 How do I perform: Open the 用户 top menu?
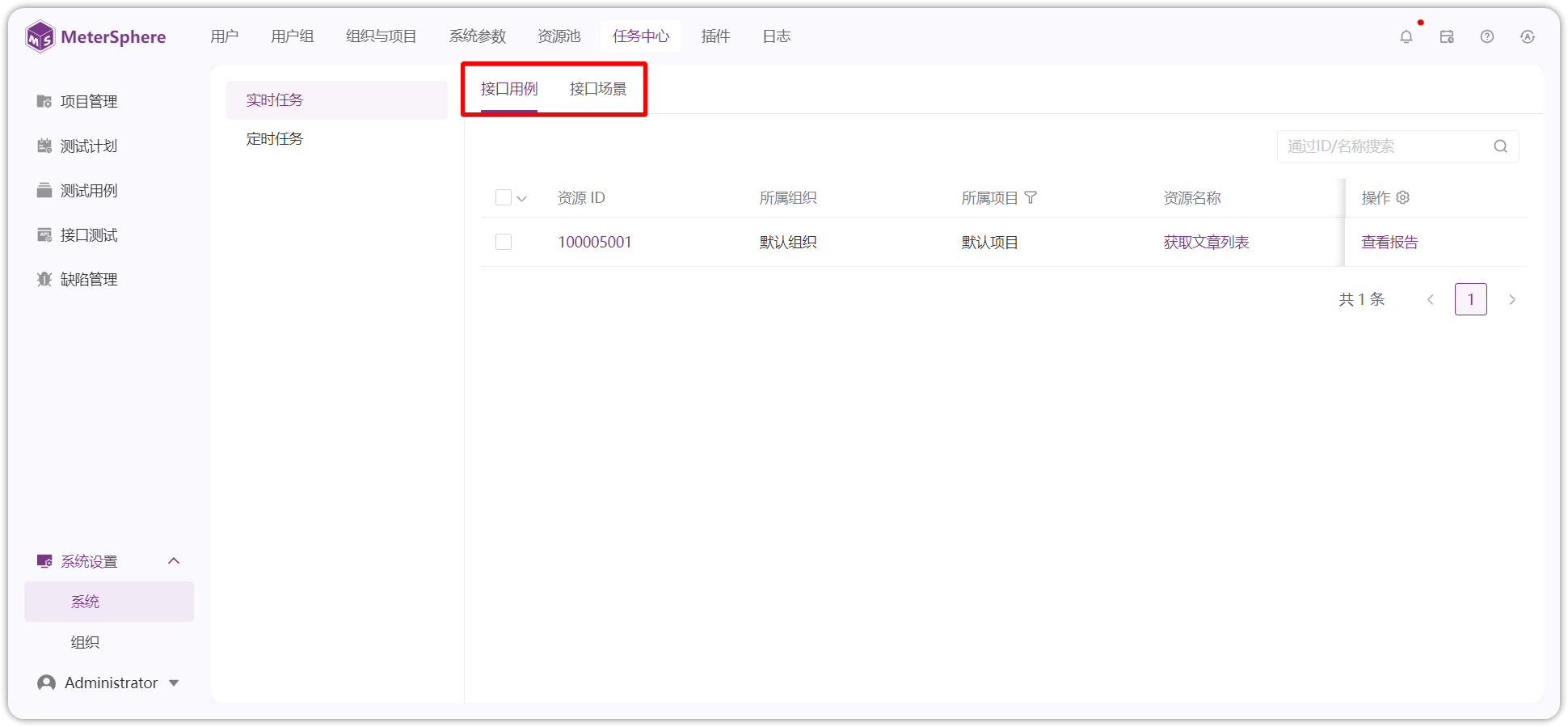[224, 36]
